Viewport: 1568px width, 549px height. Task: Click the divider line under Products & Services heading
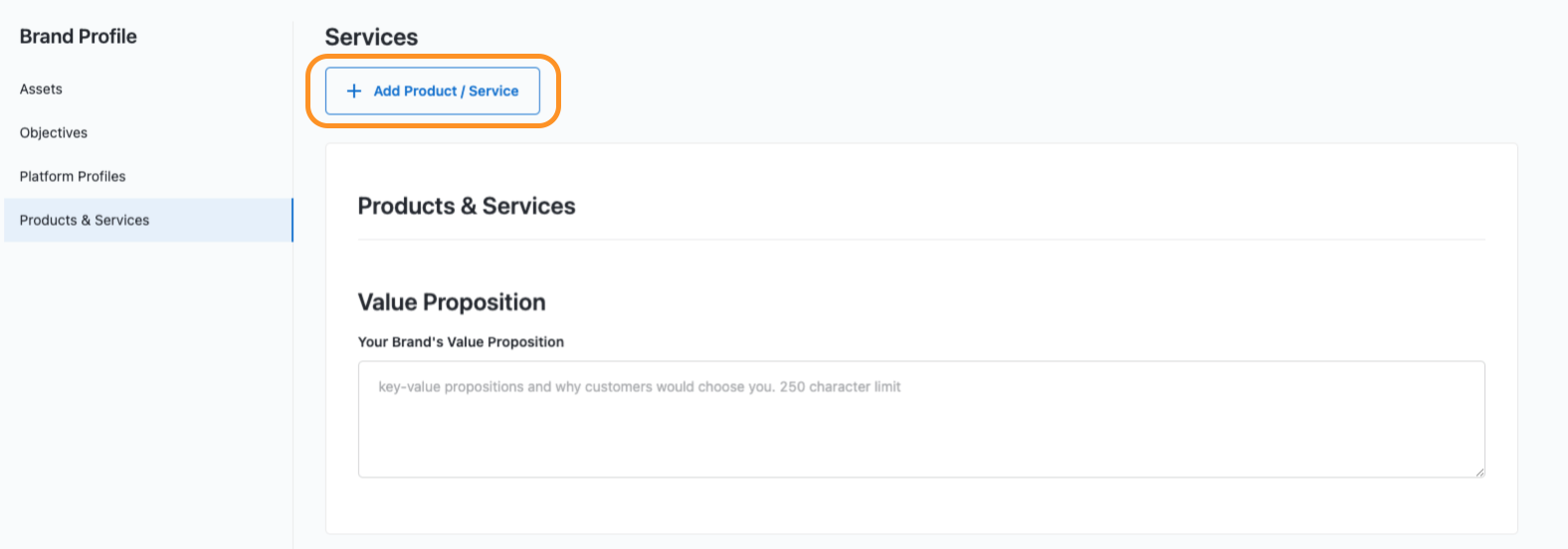(x=920, y=240)
